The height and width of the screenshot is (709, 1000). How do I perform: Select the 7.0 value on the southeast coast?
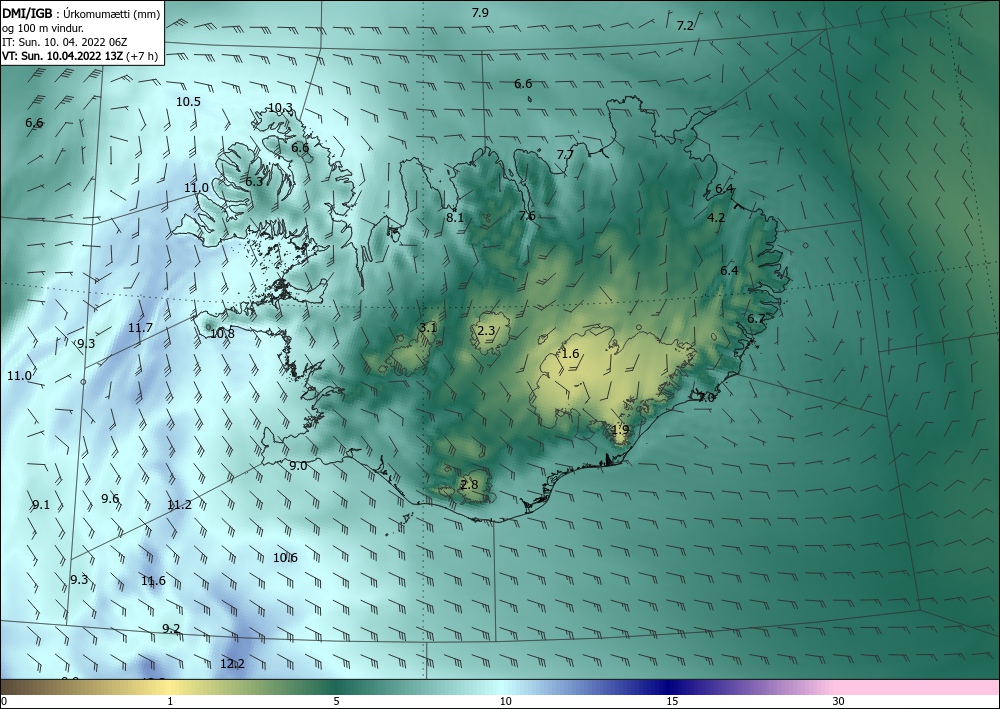point(706,397)
